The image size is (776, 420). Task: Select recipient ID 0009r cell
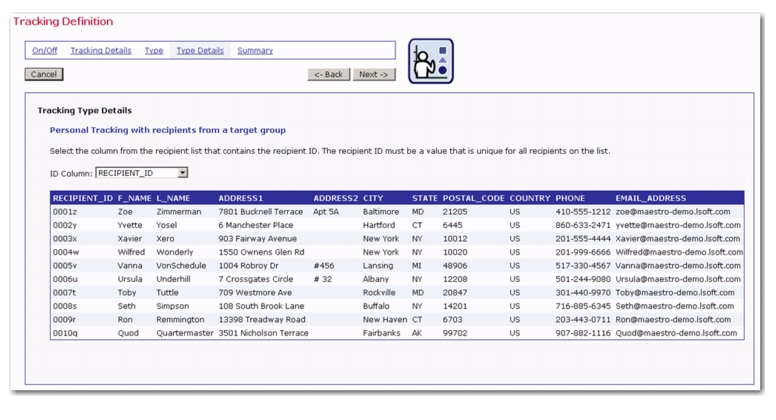click(x=64, y=320)
